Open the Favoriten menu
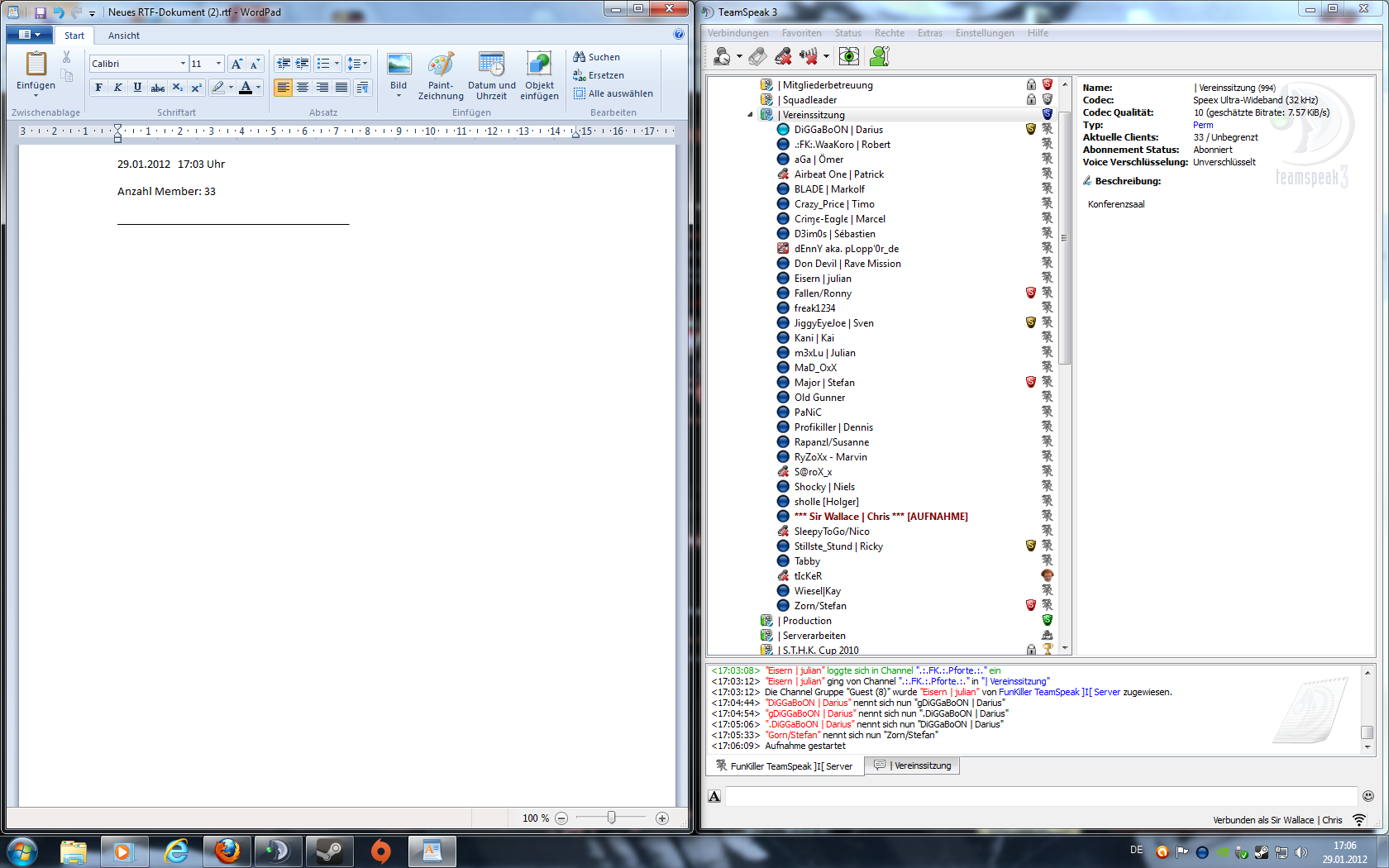 (801, 33)
